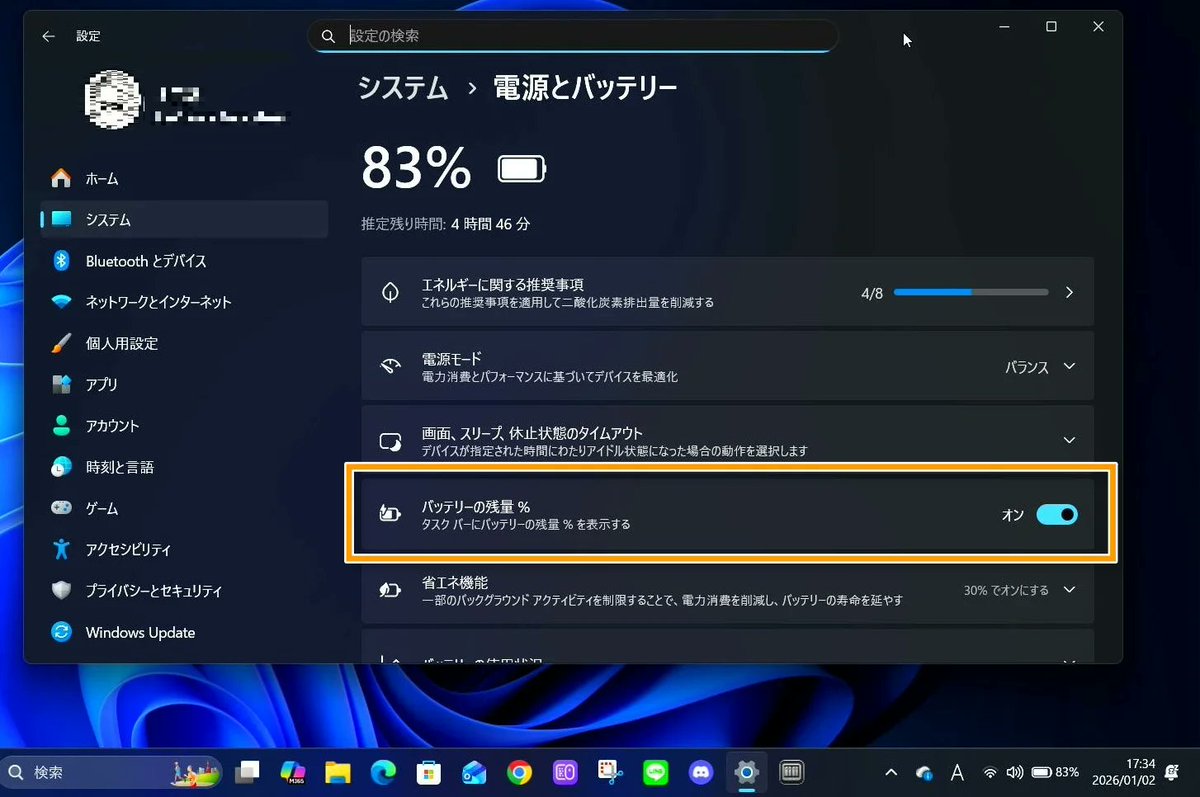Click the volume speaker tray icon
This screenshot has height=797, width=1200.
click(1014, 772)
